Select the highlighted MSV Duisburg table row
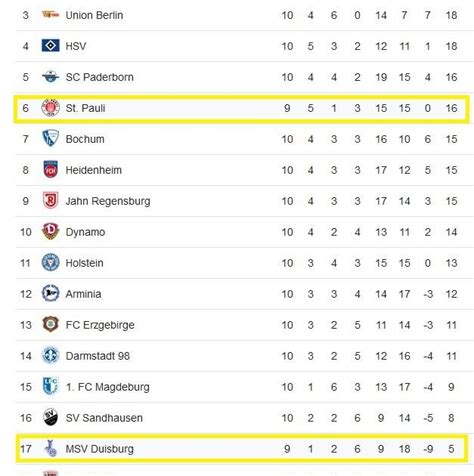This screenshot has height=476, width=474. [x=242, y=449]
